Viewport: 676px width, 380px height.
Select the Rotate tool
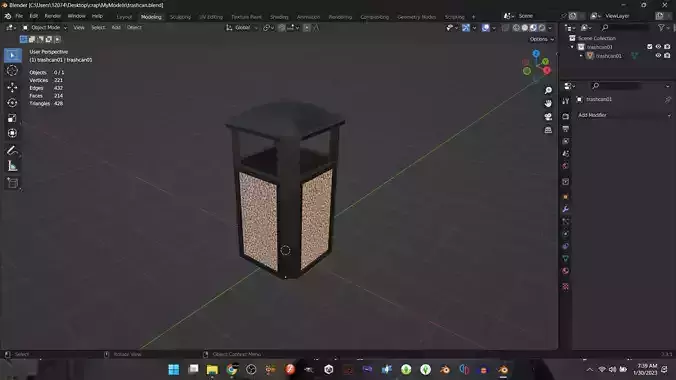pos(13,103)
